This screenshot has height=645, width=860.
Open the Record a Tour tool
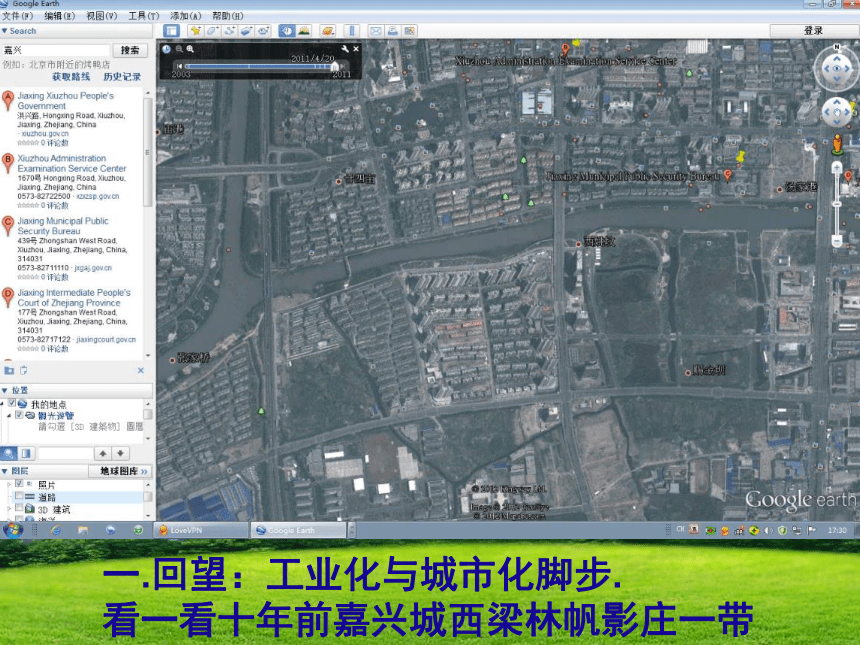(263, 31)
